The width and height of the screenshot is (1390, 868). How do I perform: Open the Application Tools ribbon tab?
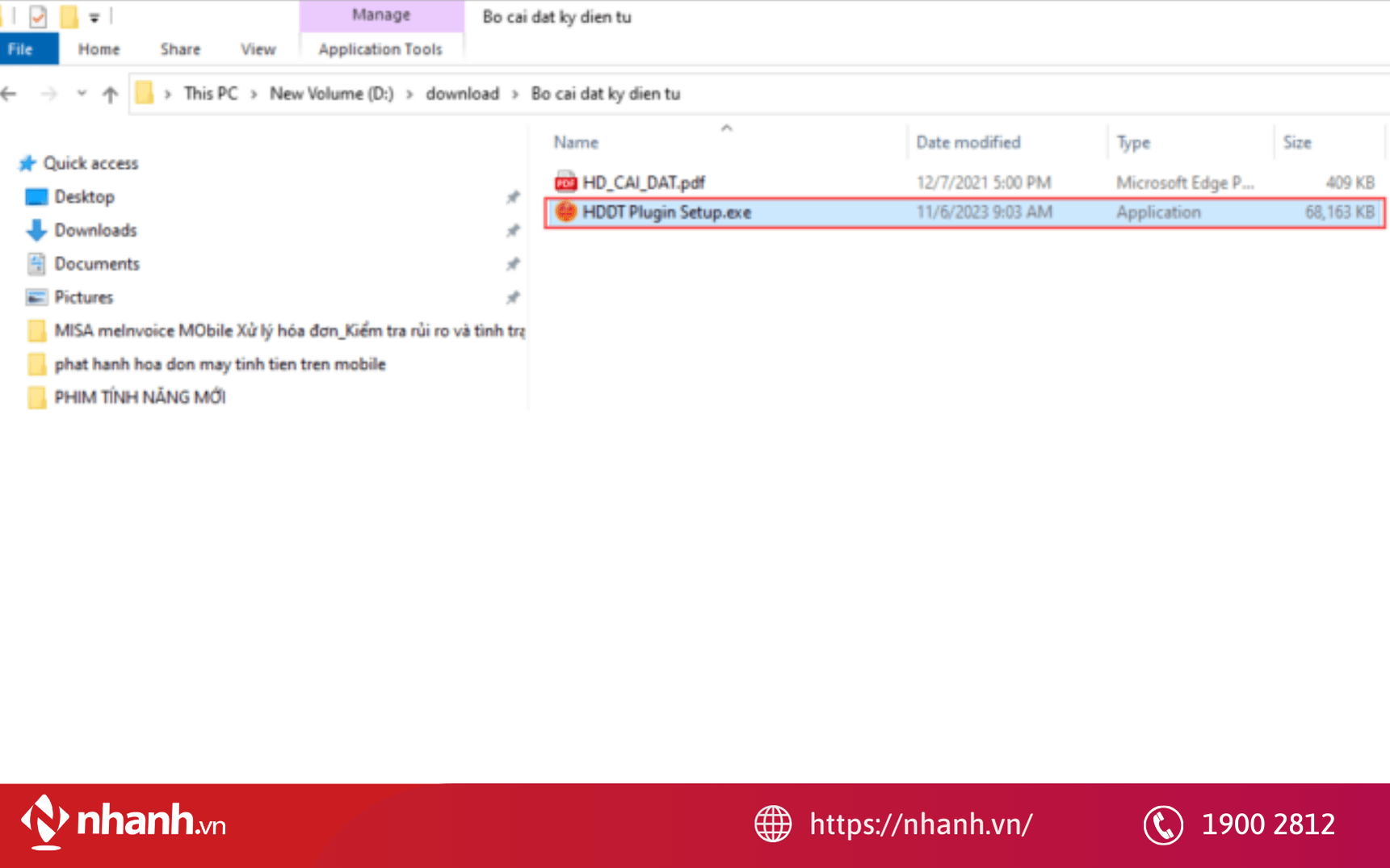(x=380, y=49)
